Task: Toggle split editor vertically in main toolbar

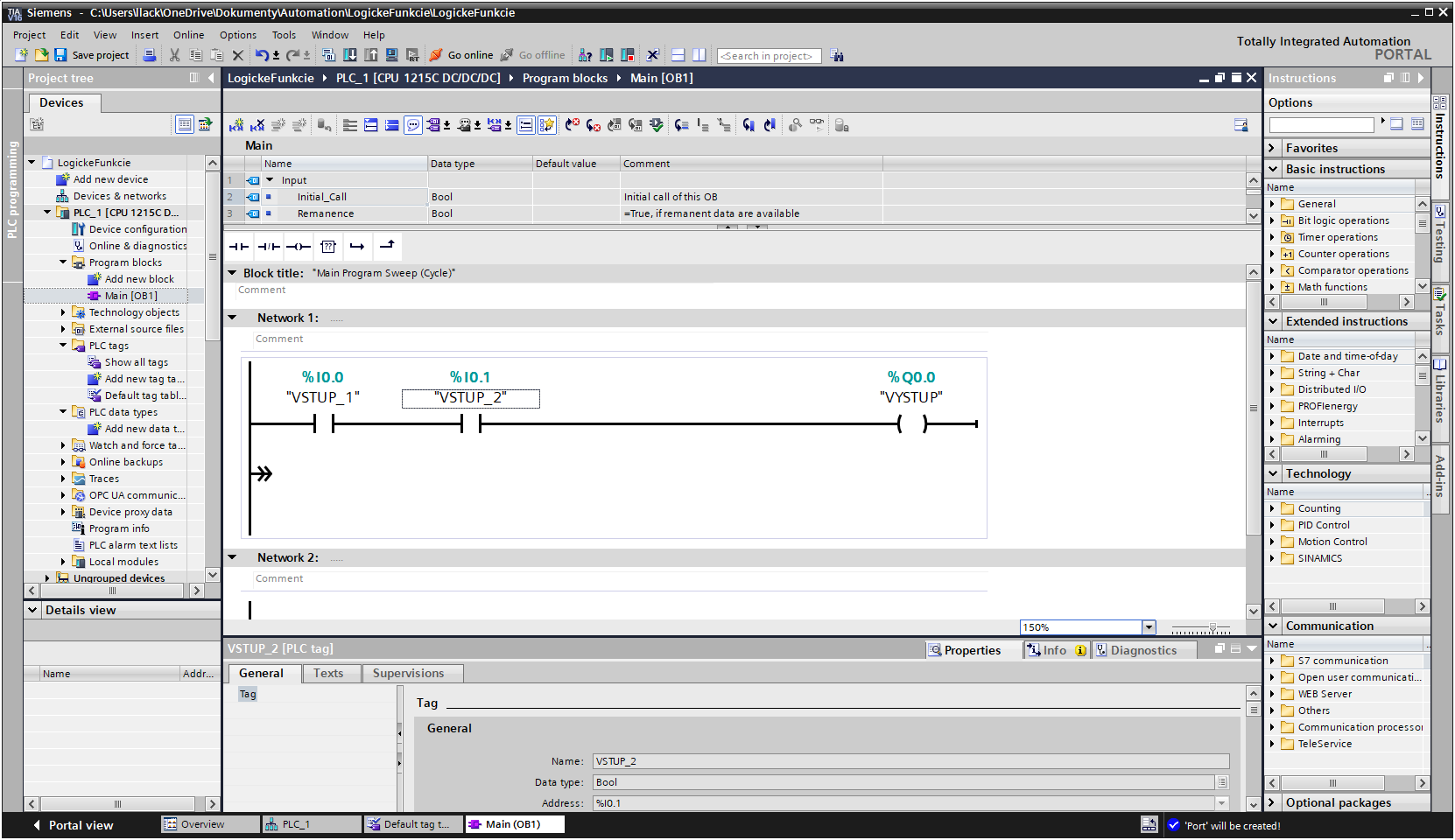Action: click(699, 55)
